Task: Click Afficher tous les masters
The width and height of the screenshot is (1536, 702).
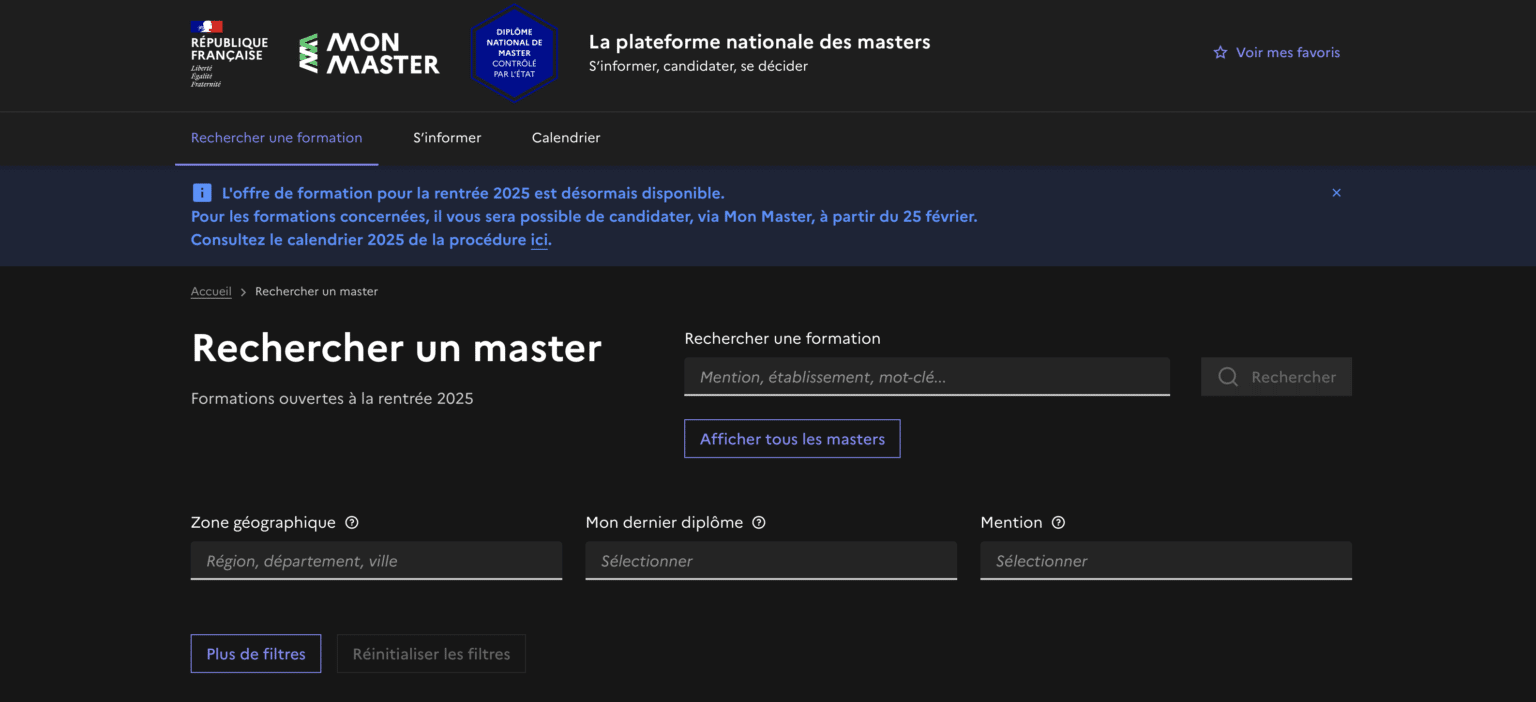Action: [791, 438]
